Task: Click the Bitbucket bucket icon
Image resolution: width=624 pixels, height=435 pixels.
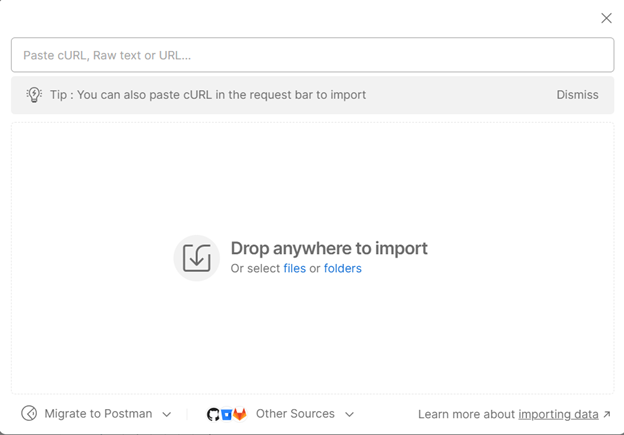Action: coord(226,414)
